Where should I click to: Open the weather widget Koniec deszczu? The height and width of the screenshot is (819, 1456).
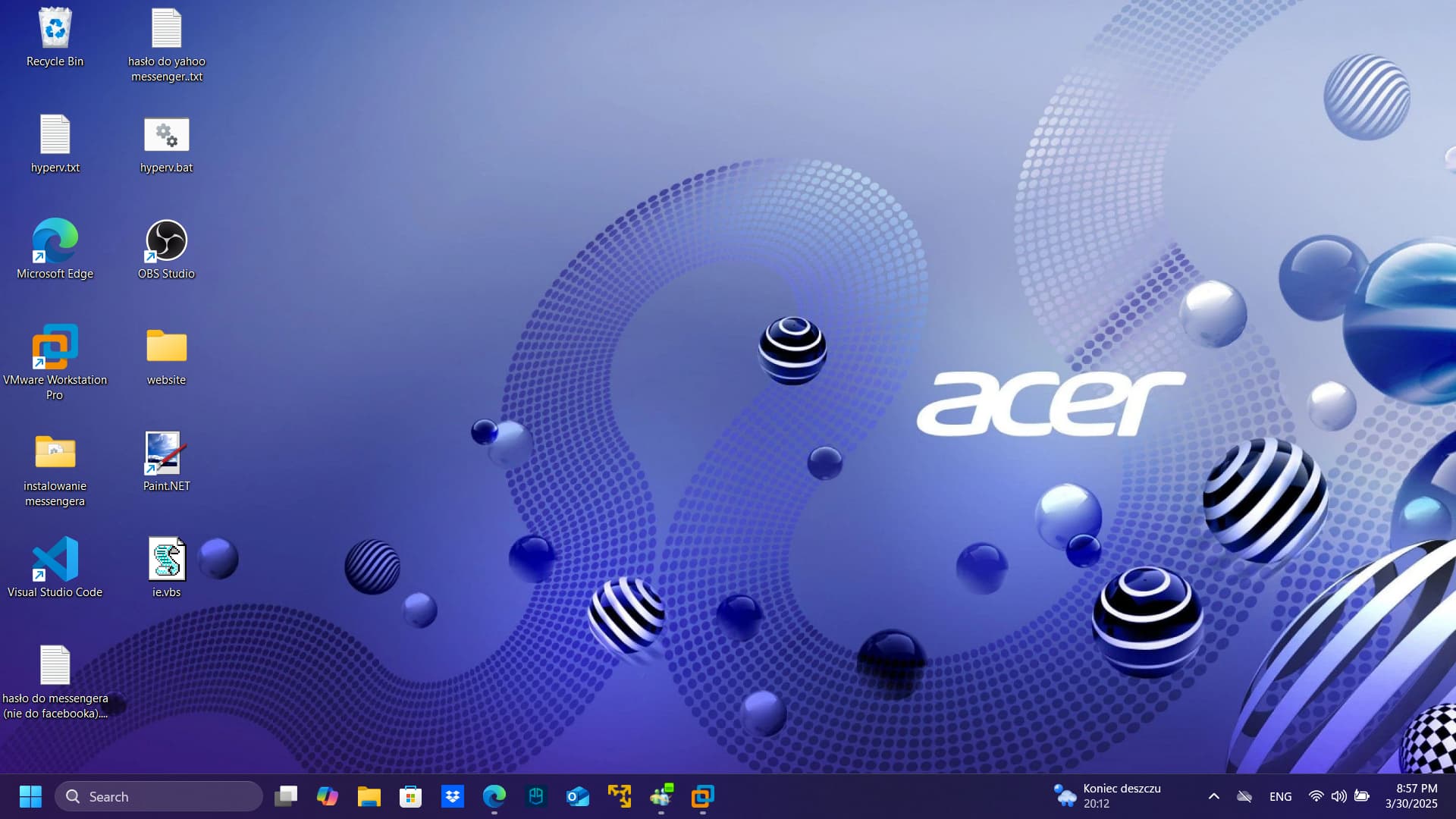click(x=1108, y=796)
